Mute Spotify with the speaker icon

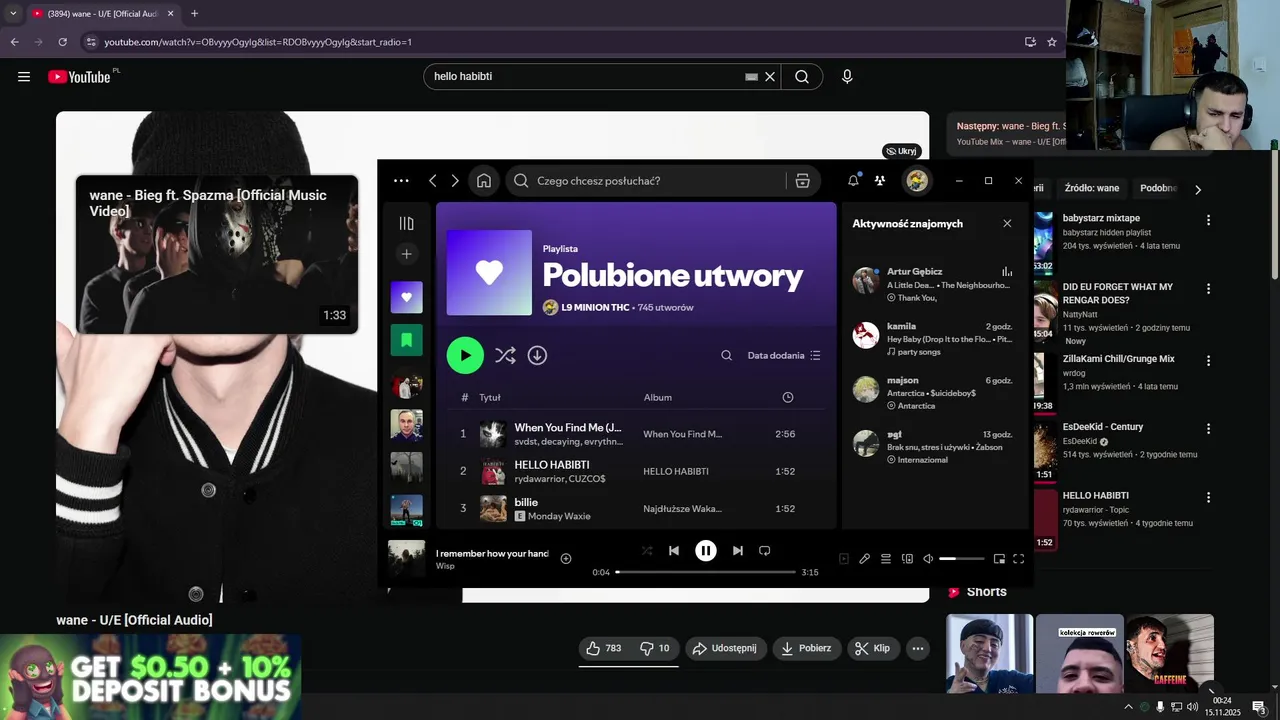click(928, 559)
